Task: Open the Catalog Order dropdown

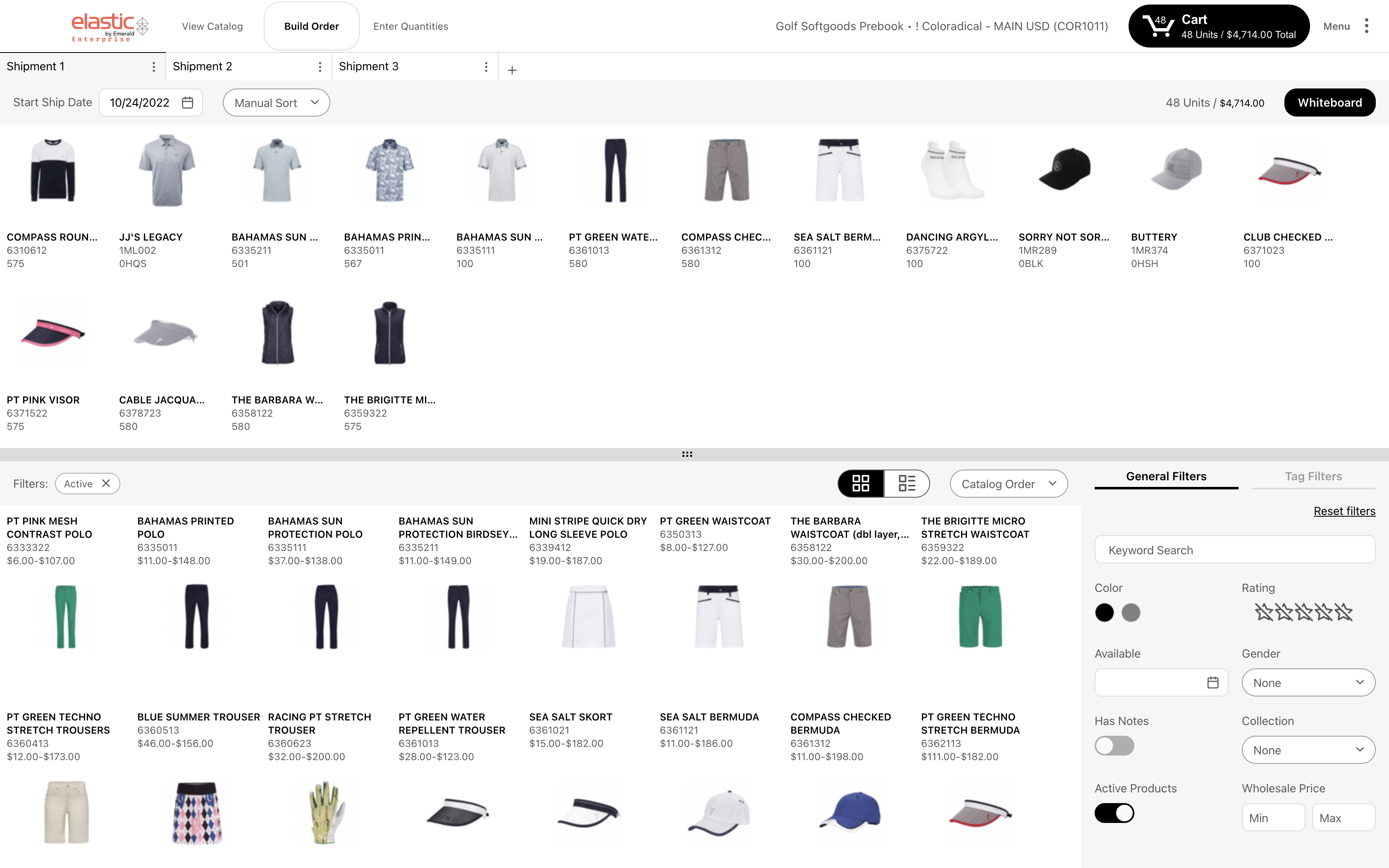Action: (1008, 483)
